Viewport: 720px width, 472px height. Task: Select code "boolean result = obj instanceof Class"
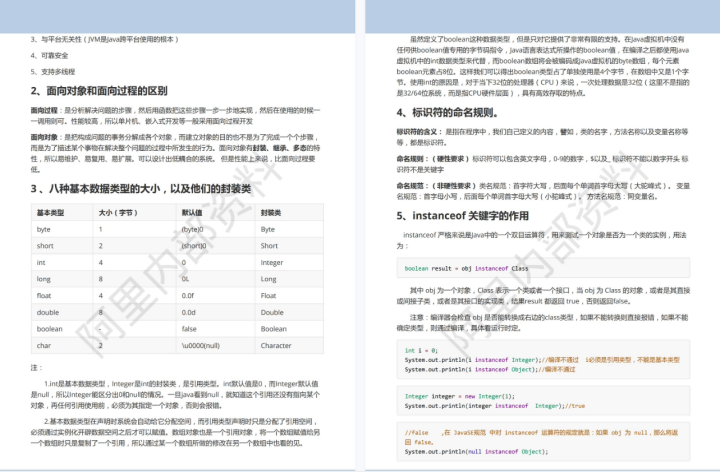click(x=466, y=269)
